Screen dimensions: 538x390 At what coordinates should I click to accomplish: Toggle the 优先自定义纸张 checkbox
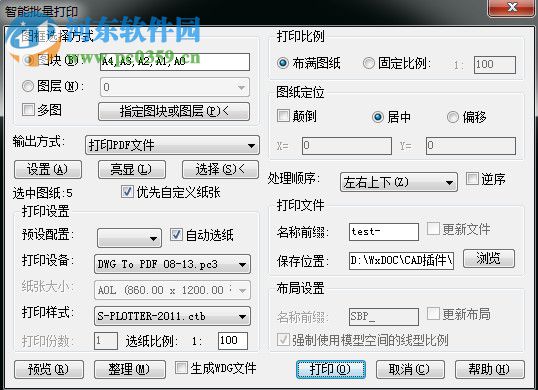pyautogui.click(x=127, y=191)
